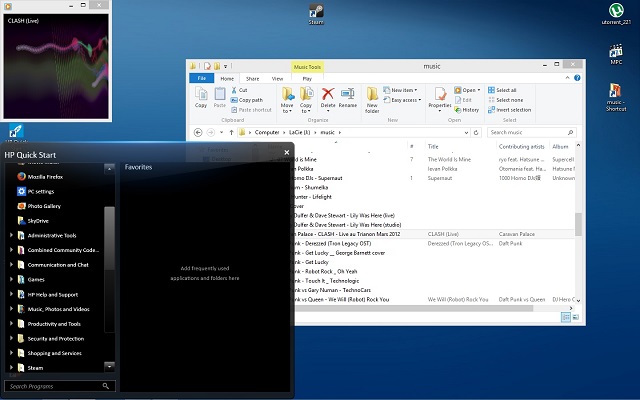Create a New folder from the ribbon
The width and height of the screenshot is (640, 400).
372,100
